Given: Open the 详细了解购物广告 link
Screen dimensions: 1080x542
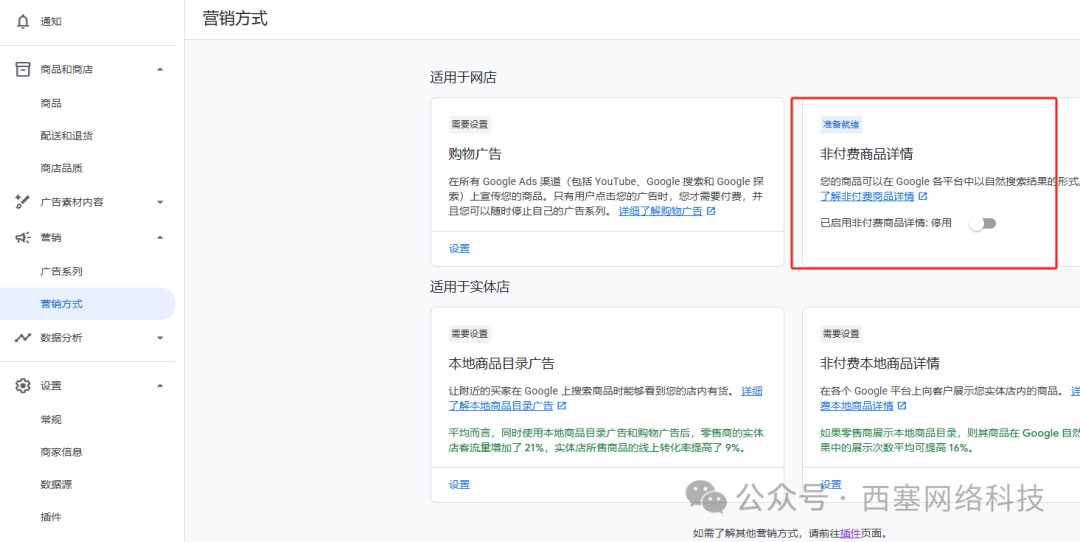Looking at the screenshot, I should point(661,211).
